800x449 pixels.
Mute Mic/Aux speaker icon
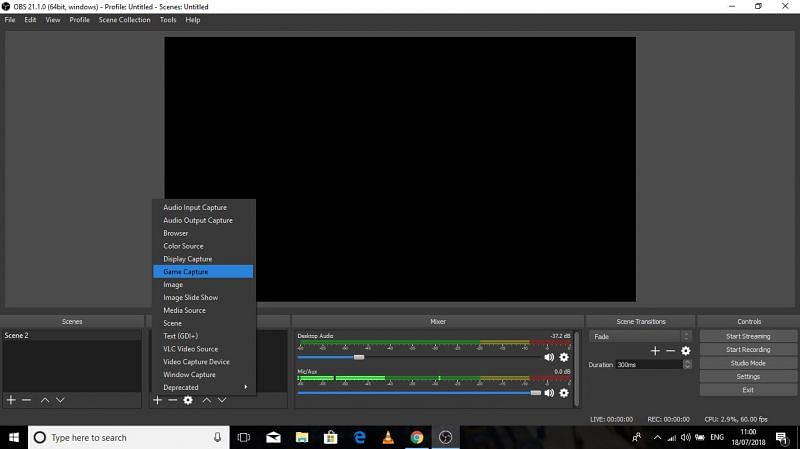click(x=549, y=393)
